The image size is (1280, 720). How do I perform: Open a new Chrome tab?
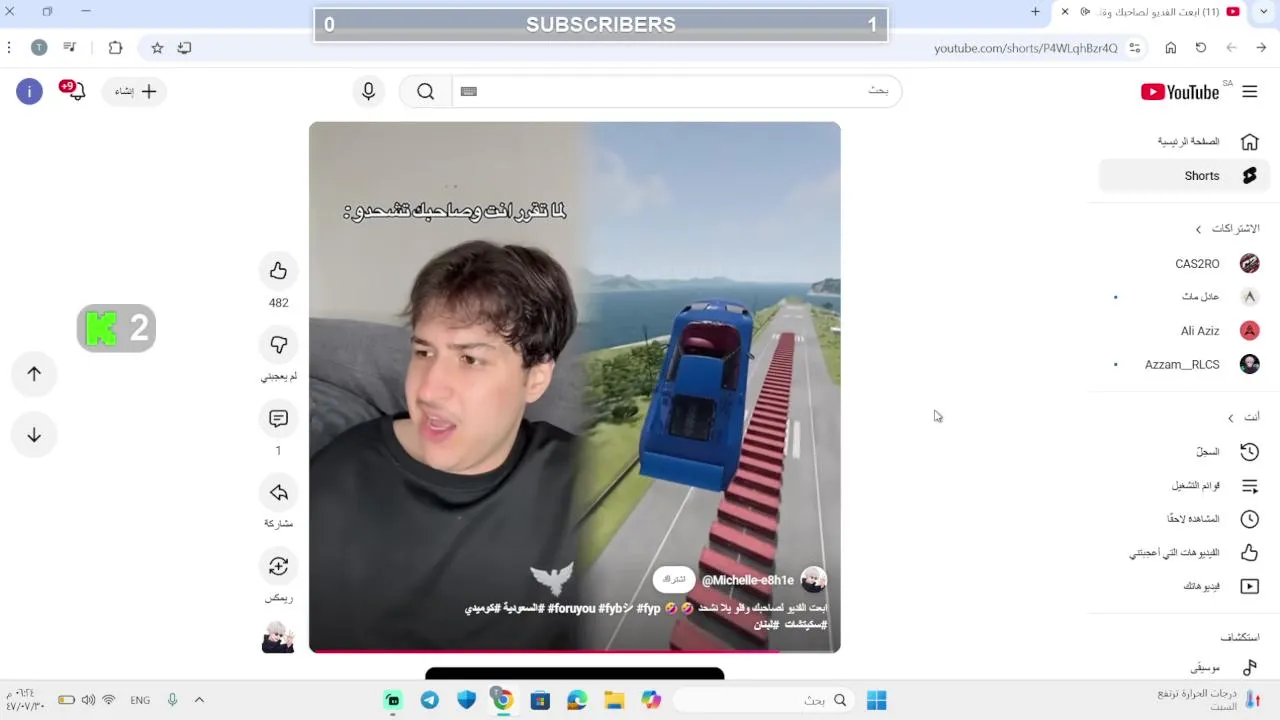1035,12
